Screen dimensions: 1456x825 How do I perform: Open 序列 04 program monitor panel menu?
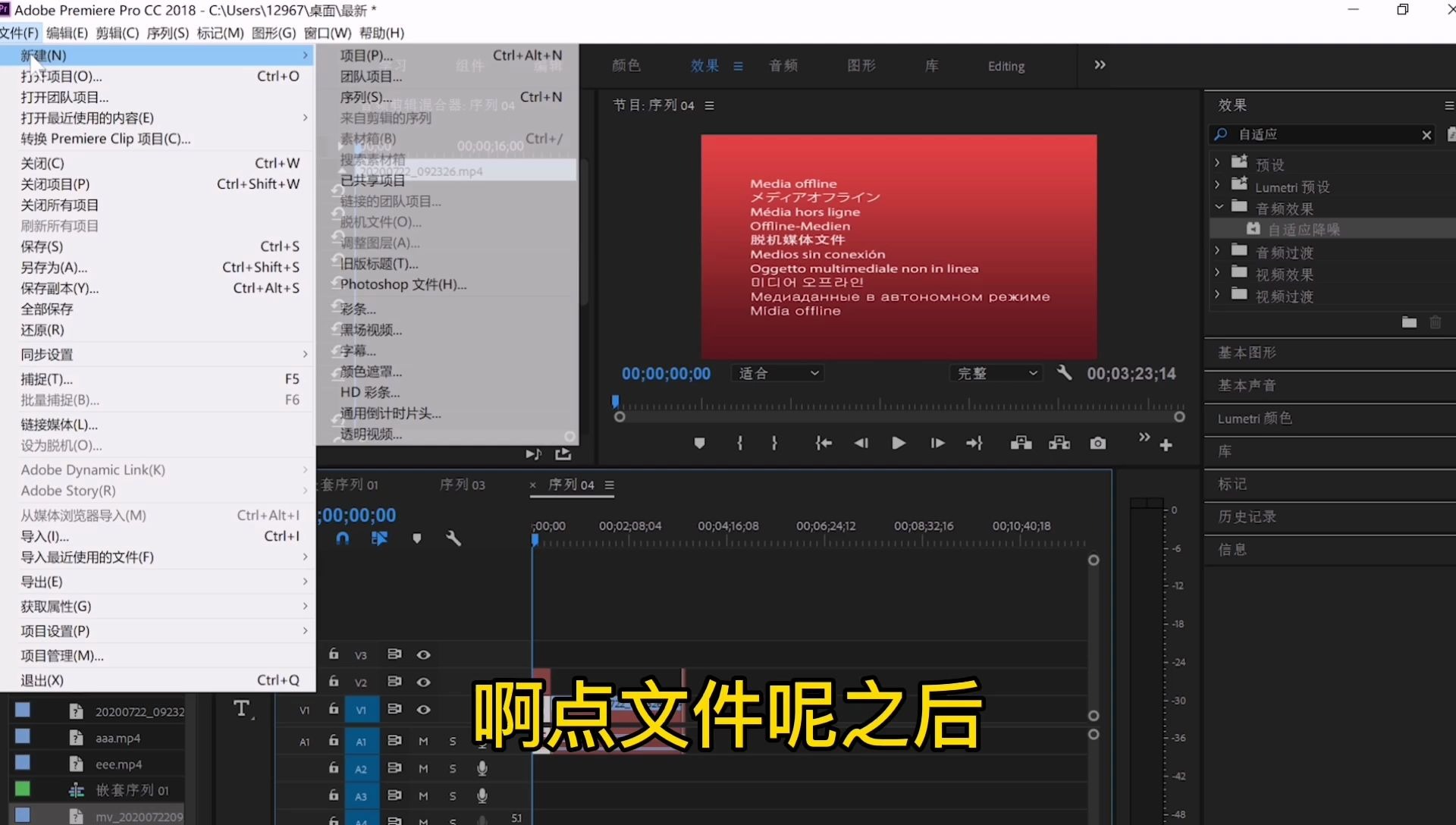tap(709, 105)
